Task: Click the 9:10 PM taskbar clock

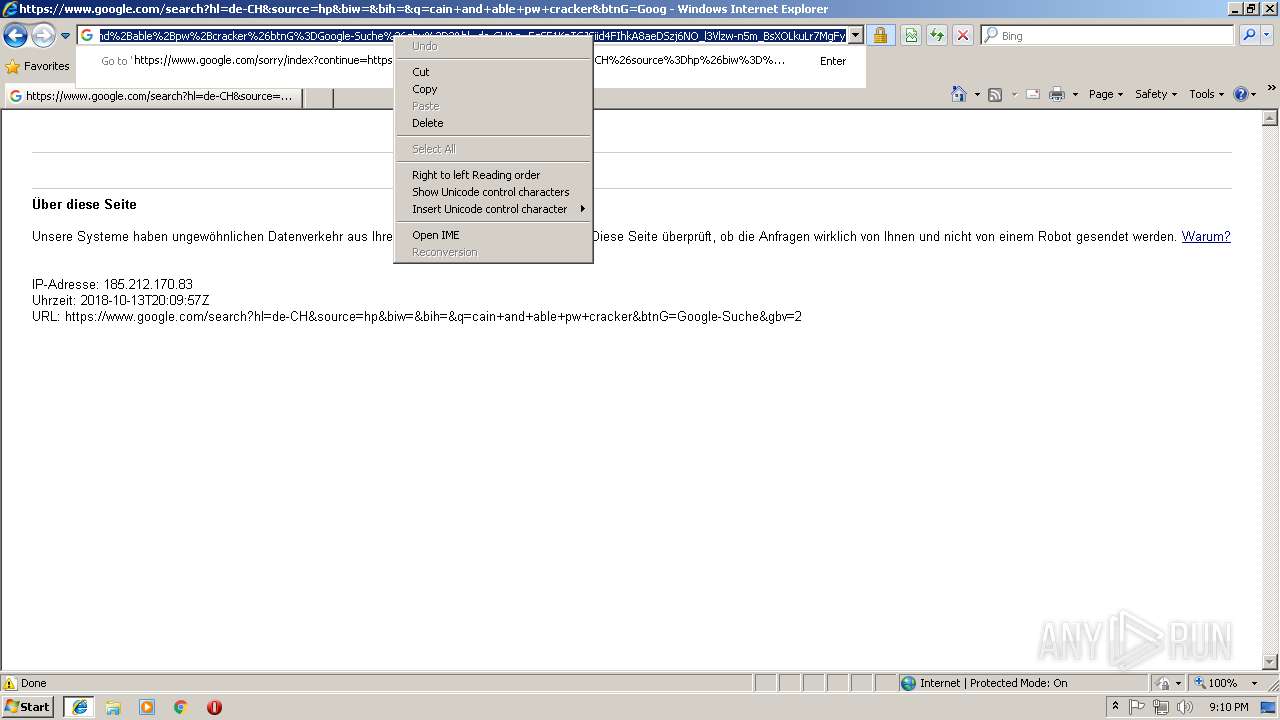Action: pyautogui.click(x=1228, y=707)
